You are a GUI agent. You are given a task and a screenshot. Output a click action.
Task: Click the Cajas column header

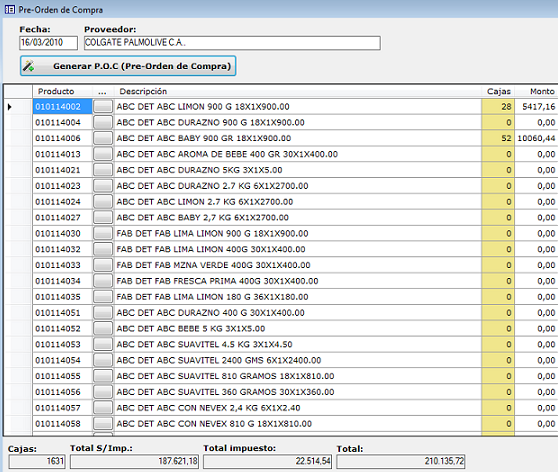point(498,91)
